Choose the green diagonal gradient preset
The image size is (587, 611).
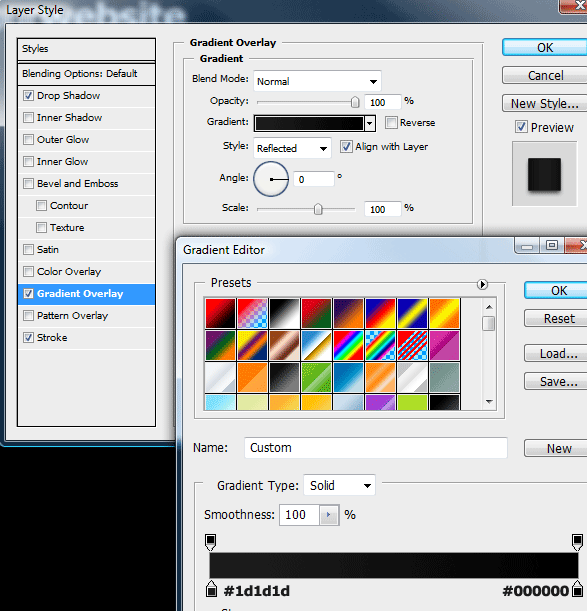(x=316, y=377)
